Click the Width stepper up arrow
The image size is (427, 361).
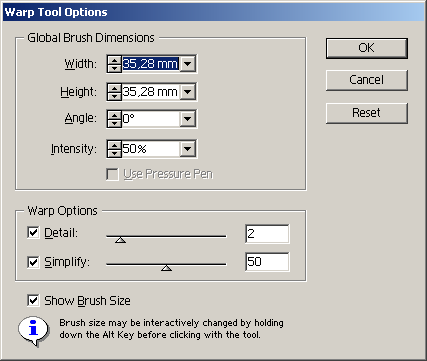(114, 60)
